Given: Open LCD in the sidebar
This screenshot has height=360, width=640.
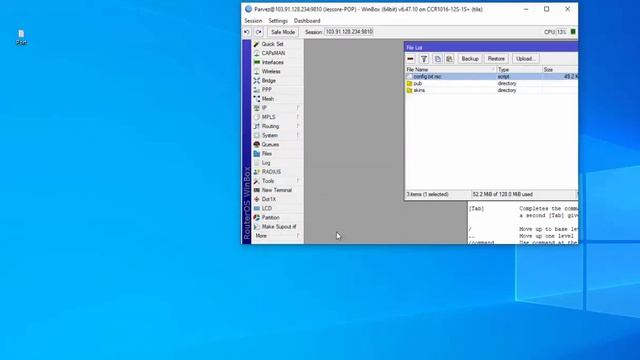Looking at the screenshot, I should 267,208.
